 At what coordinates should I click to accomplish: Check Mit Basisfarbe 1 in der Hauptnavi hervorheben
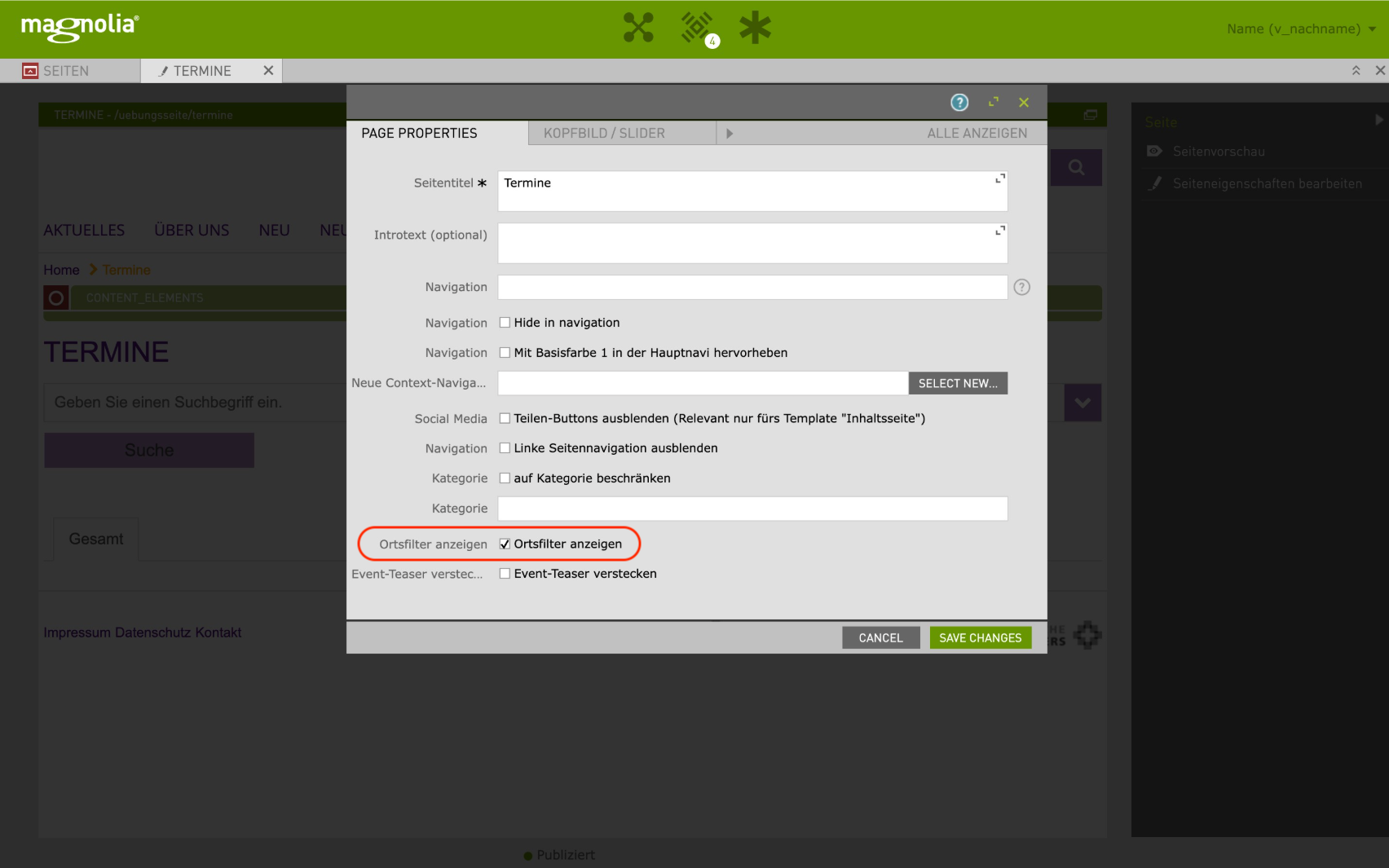(x=505, y=353)
